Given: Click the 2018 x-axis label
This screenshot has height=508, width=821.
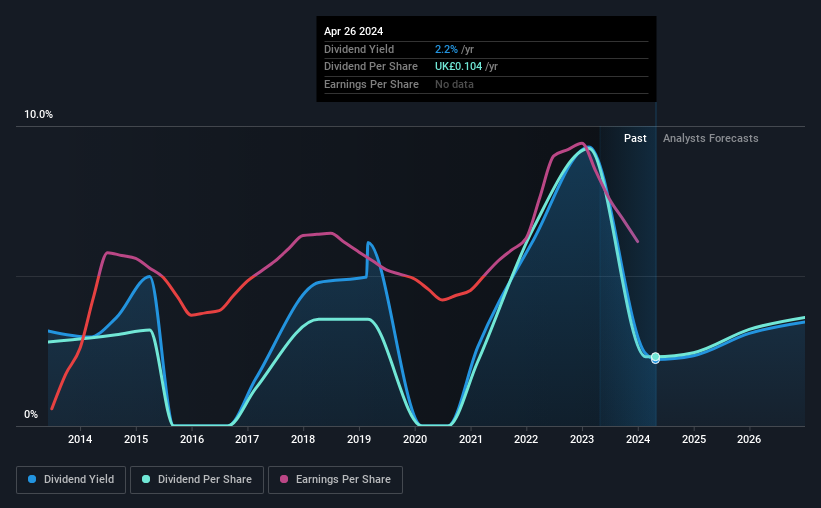Looking at the screenshot, I should click(x=303, y=439).
